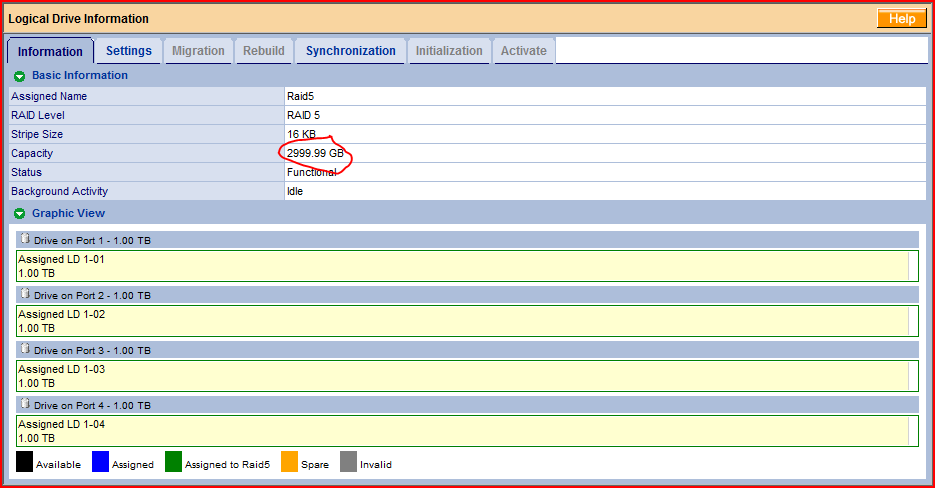935x488 pixels.
Task: Click the blue Assigned legend swatch
Action: click(x=100, y=462)
